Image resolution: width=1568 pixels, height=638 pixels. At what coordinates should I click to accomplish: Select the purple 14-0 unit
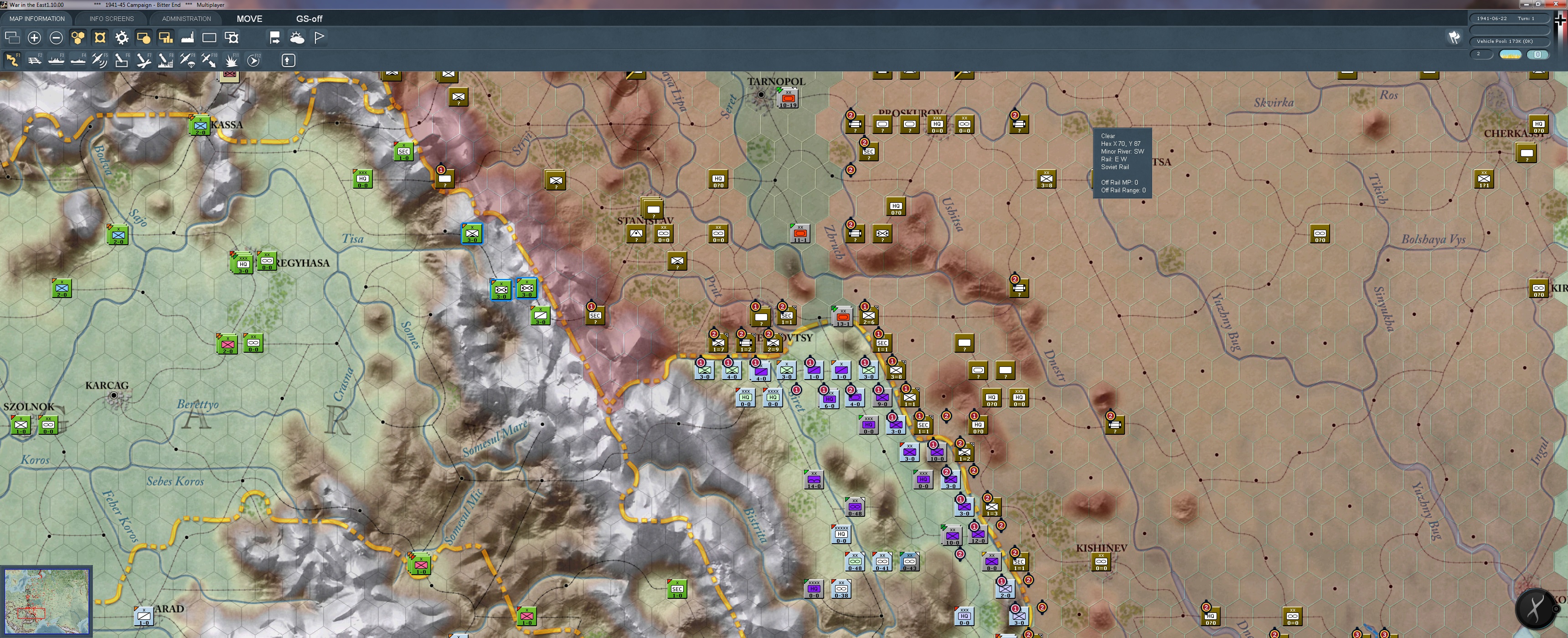(814, 480)
